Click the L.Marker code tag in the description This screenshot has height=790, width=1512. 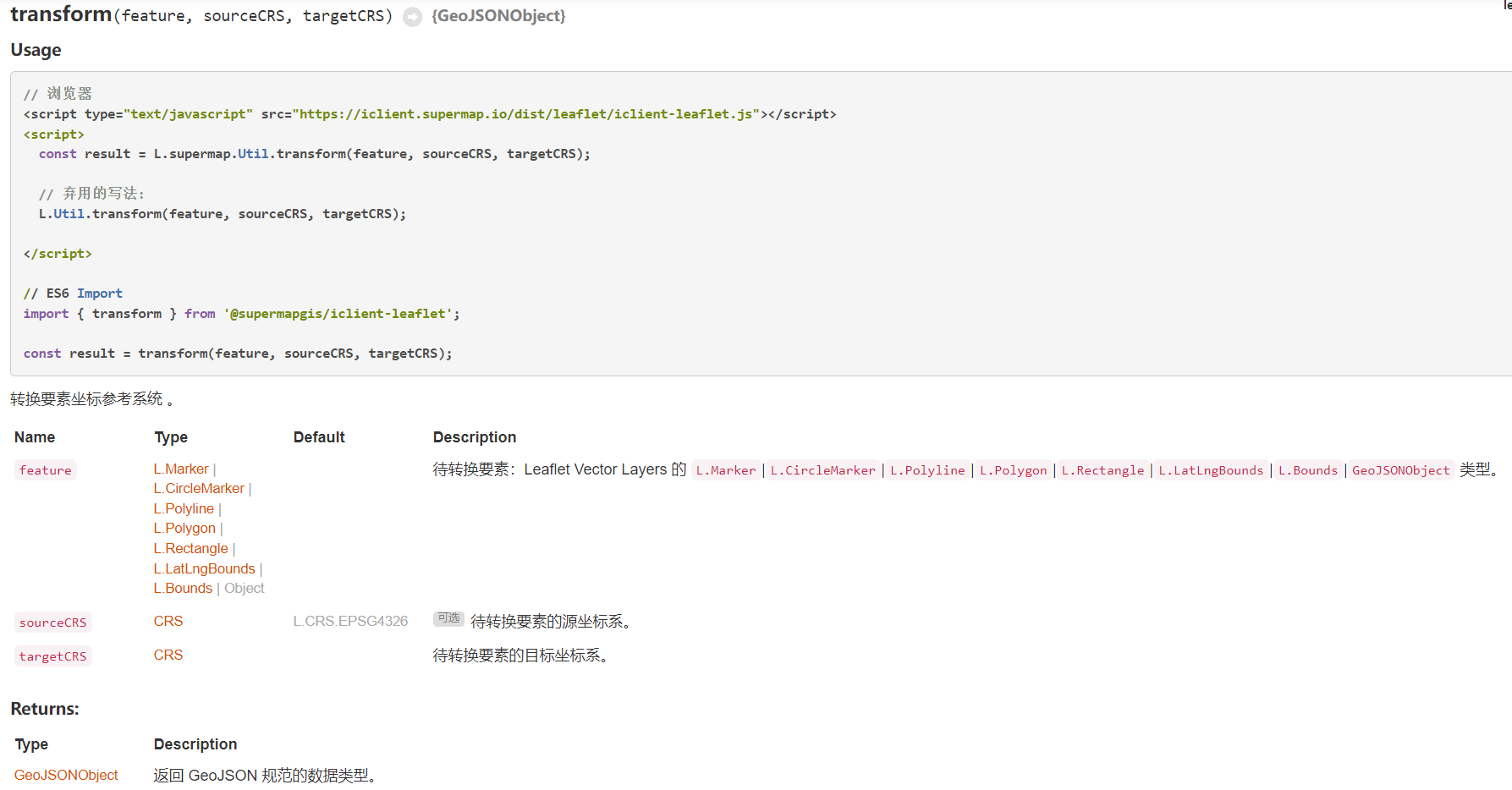coord(726,470)
